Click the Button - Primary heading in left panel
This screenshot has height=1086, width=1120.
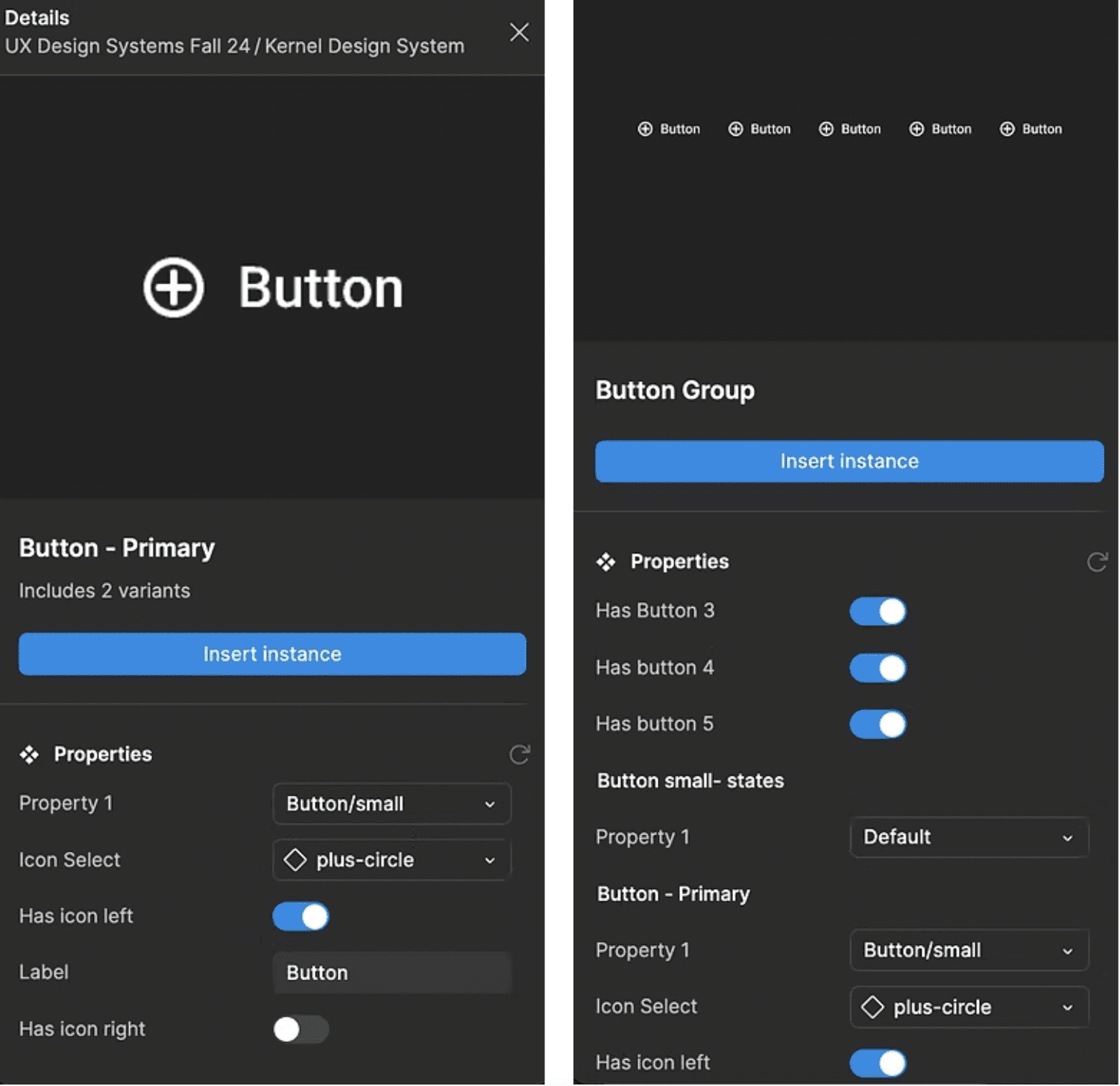point(117,548)
